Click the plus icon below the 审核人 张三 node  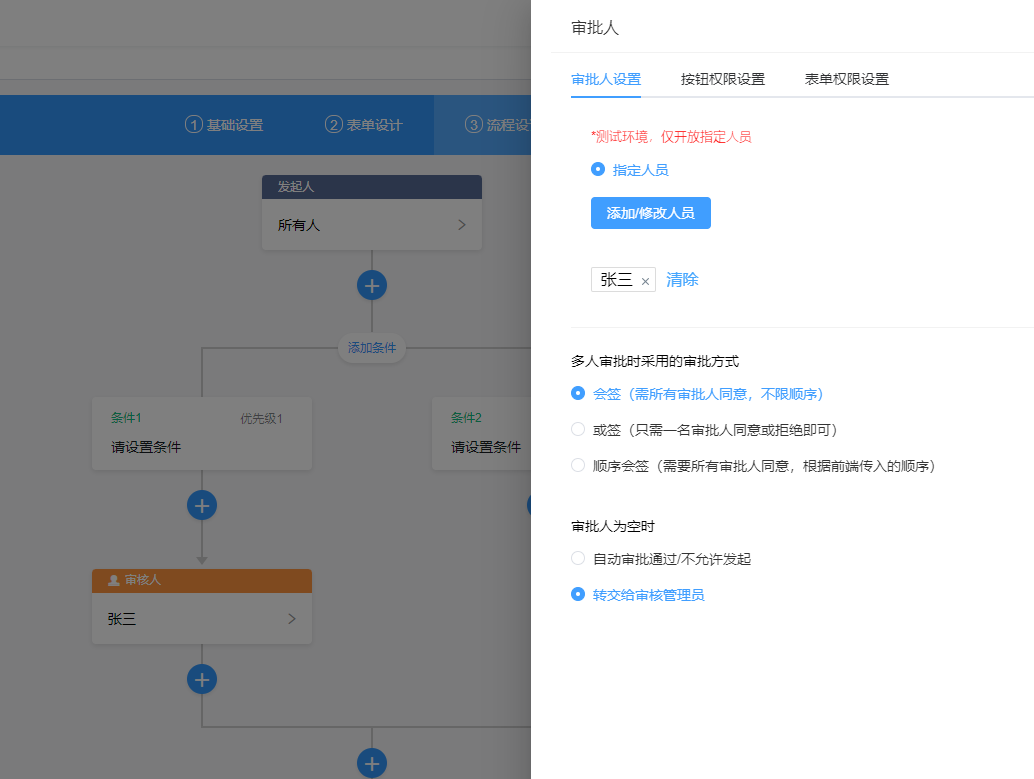coord(202,680)
